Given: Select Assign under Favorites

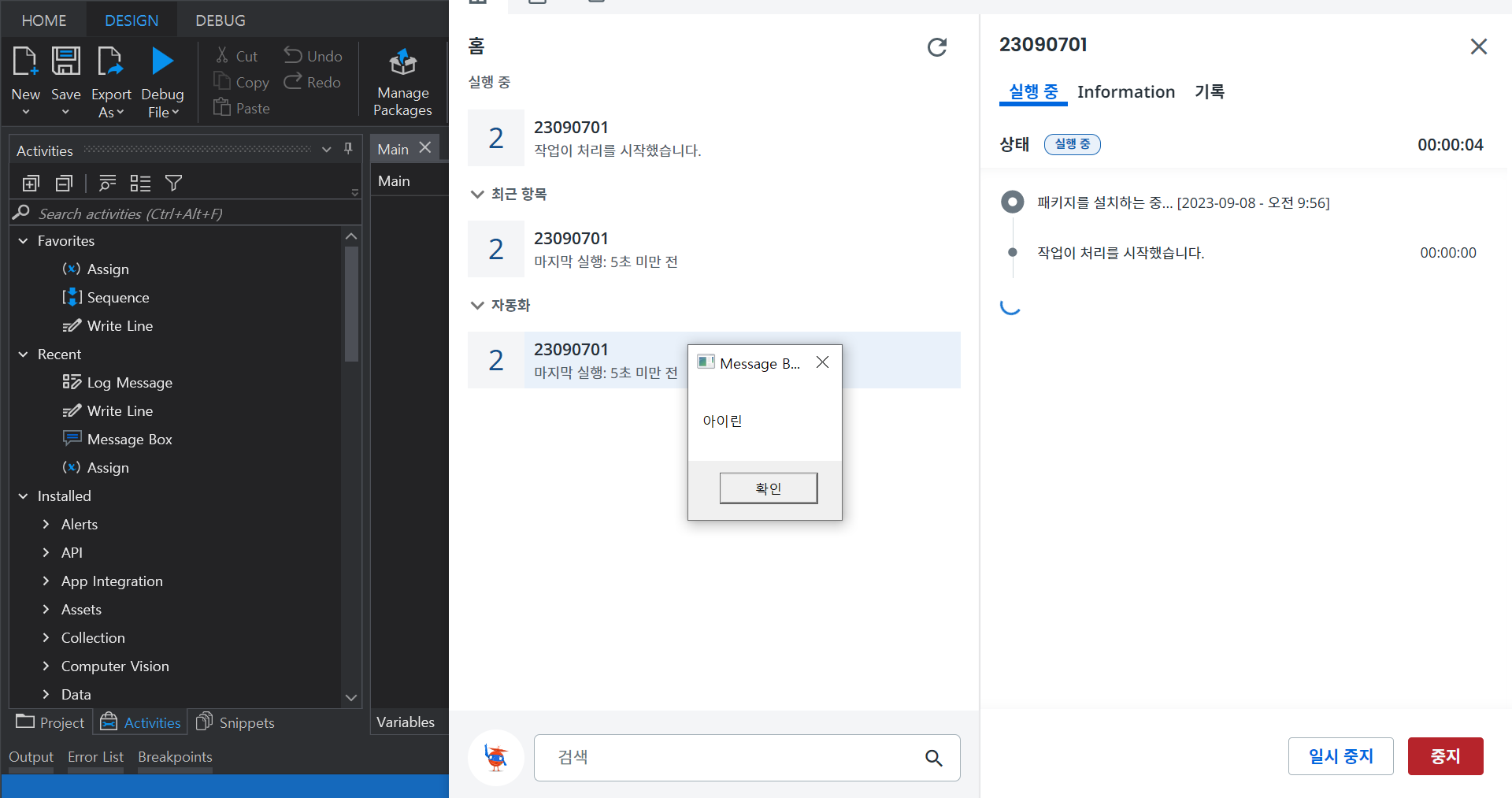Looking at the screenshot, I should (x=95, y=269).
